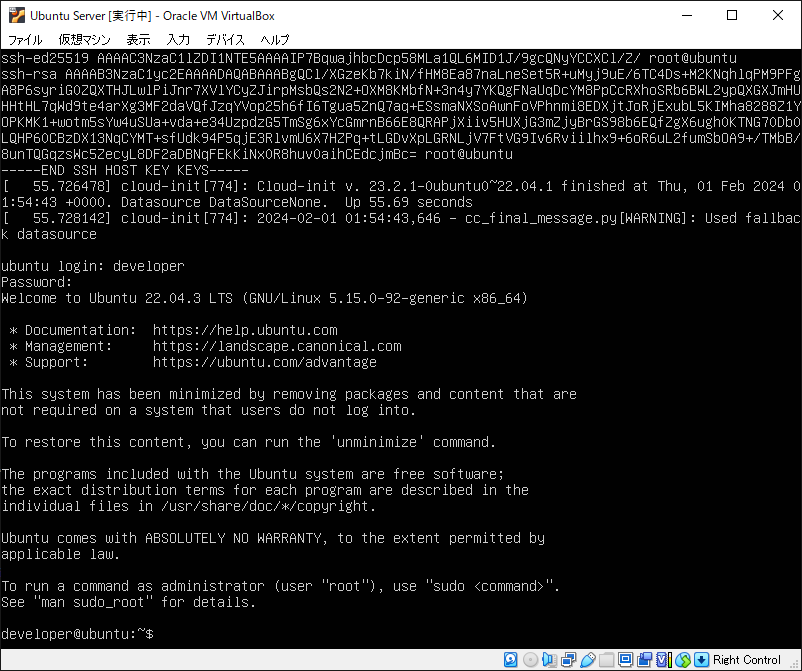This screenshot has width=802, height=671.
Task: Click the developer@ubuntu:~$ shell prompt
Action: (x=77, y=634)
